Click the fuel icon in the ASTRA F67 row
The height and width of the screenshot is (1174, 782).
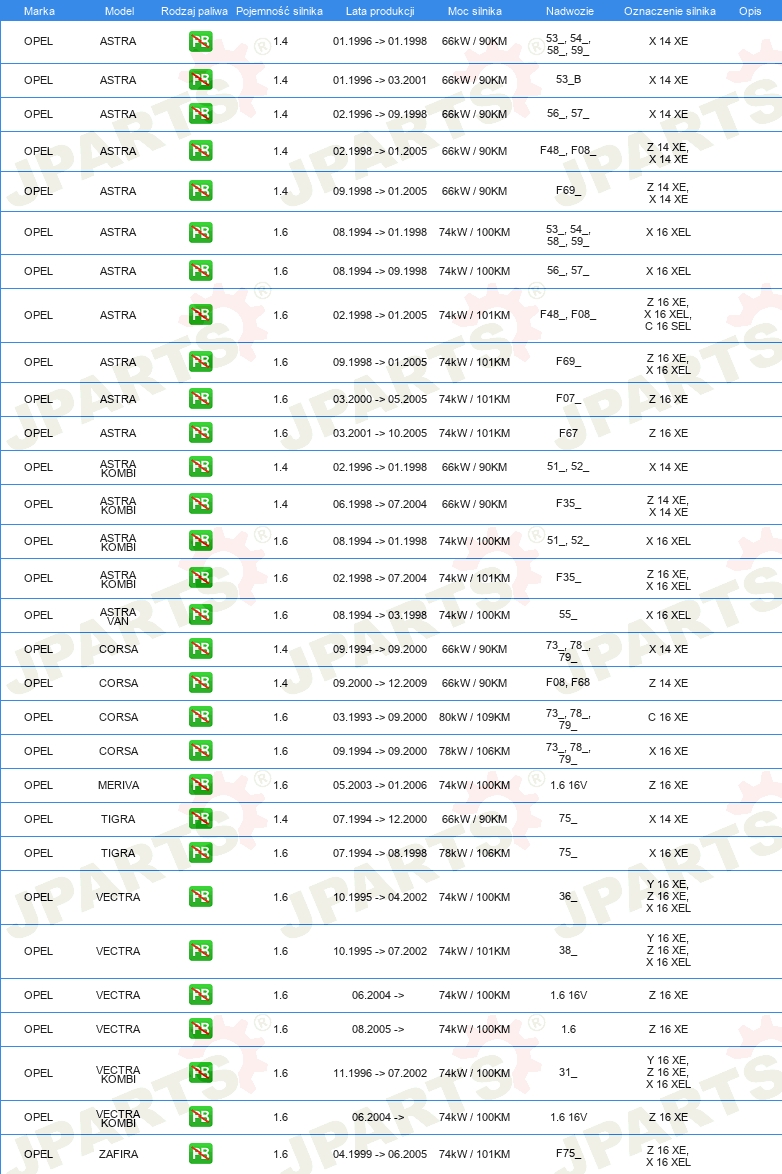pyautogui.click(x=200, y=433)
